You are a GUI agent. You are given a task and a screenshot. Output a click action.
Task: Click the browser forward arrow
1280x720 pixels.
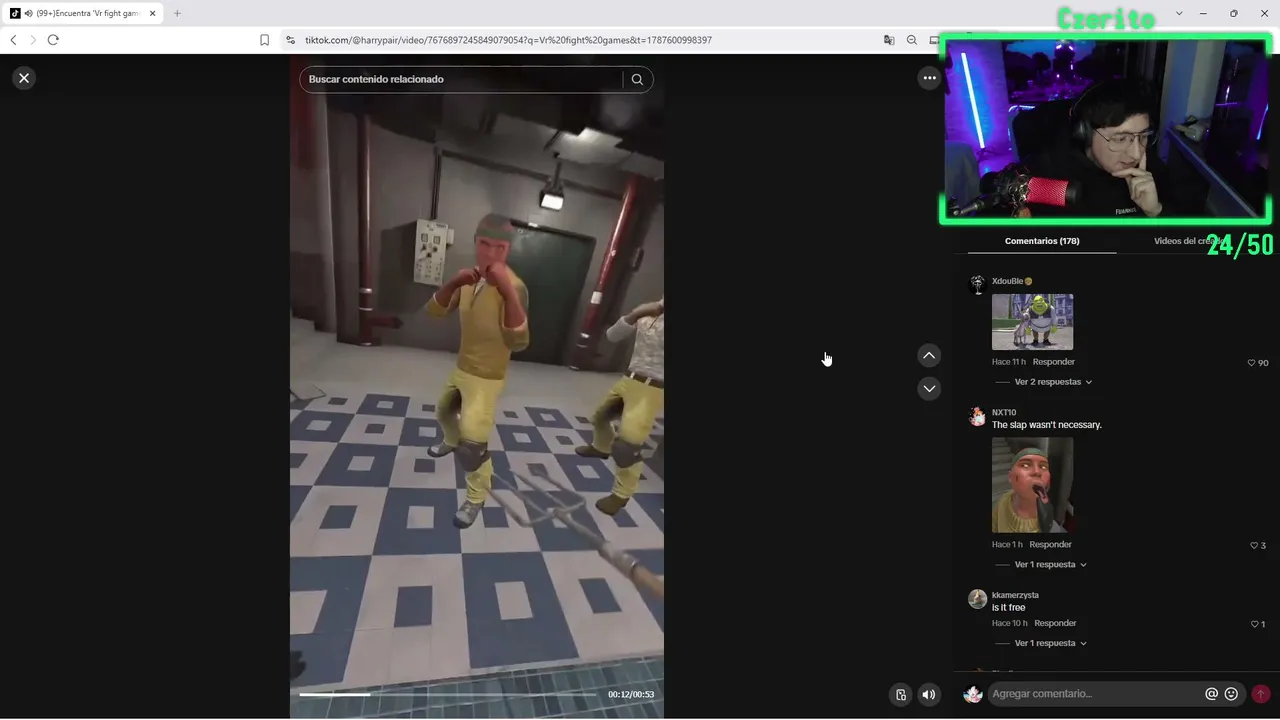33,40
